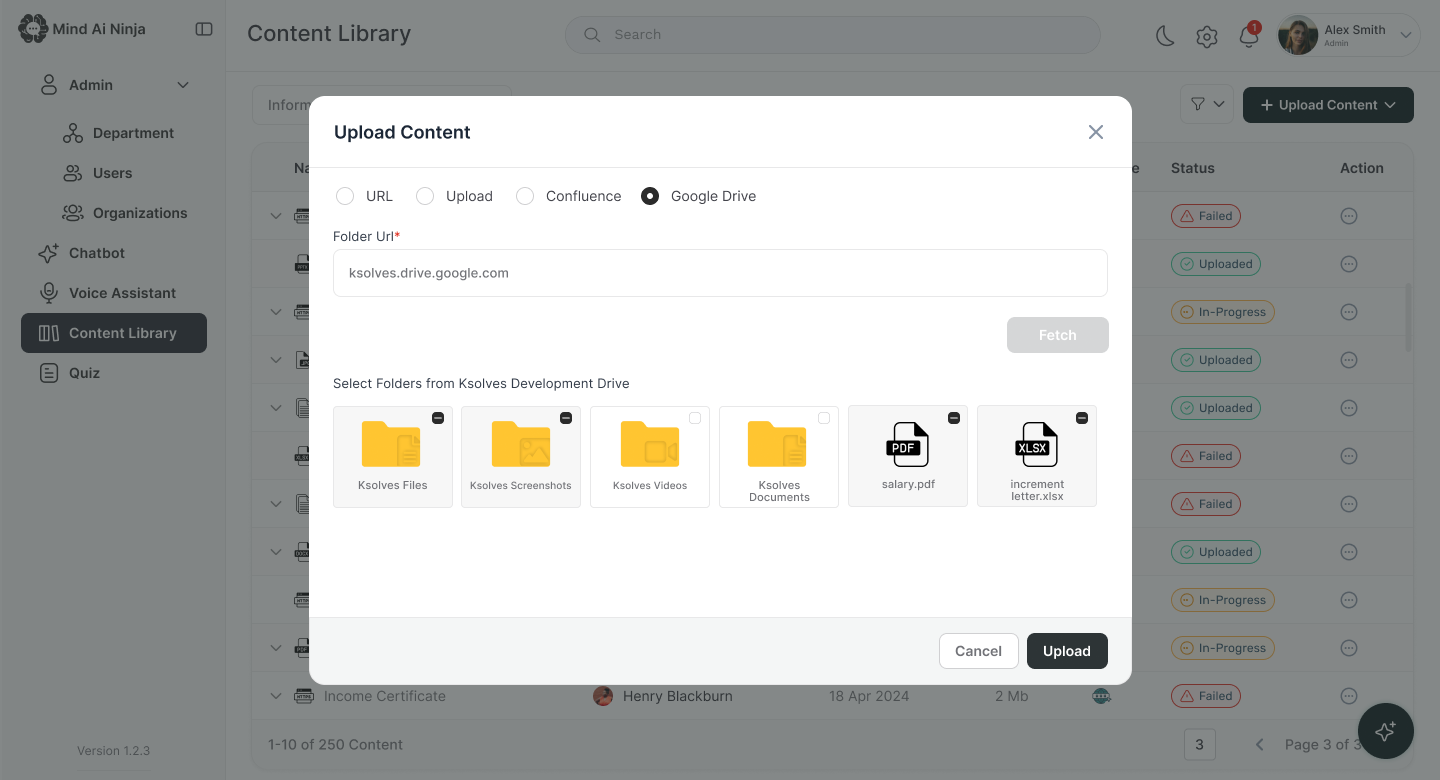The image size is (1440, 780).
Task: Click the Users sidebar icon
Action: 73,173
